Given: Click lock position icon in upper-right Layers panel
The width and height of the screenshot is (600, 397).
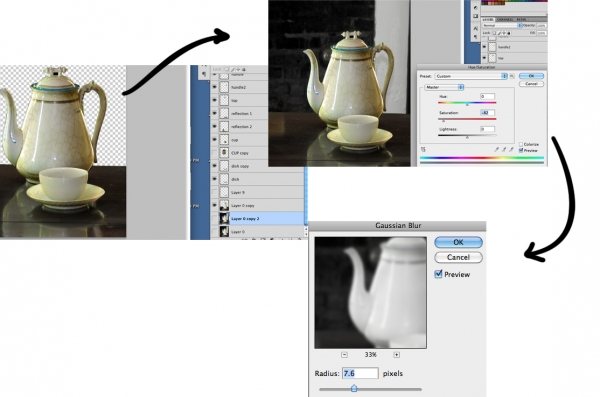Looking at the screenshot, I should pyautogui.click(x=504, y=33).
